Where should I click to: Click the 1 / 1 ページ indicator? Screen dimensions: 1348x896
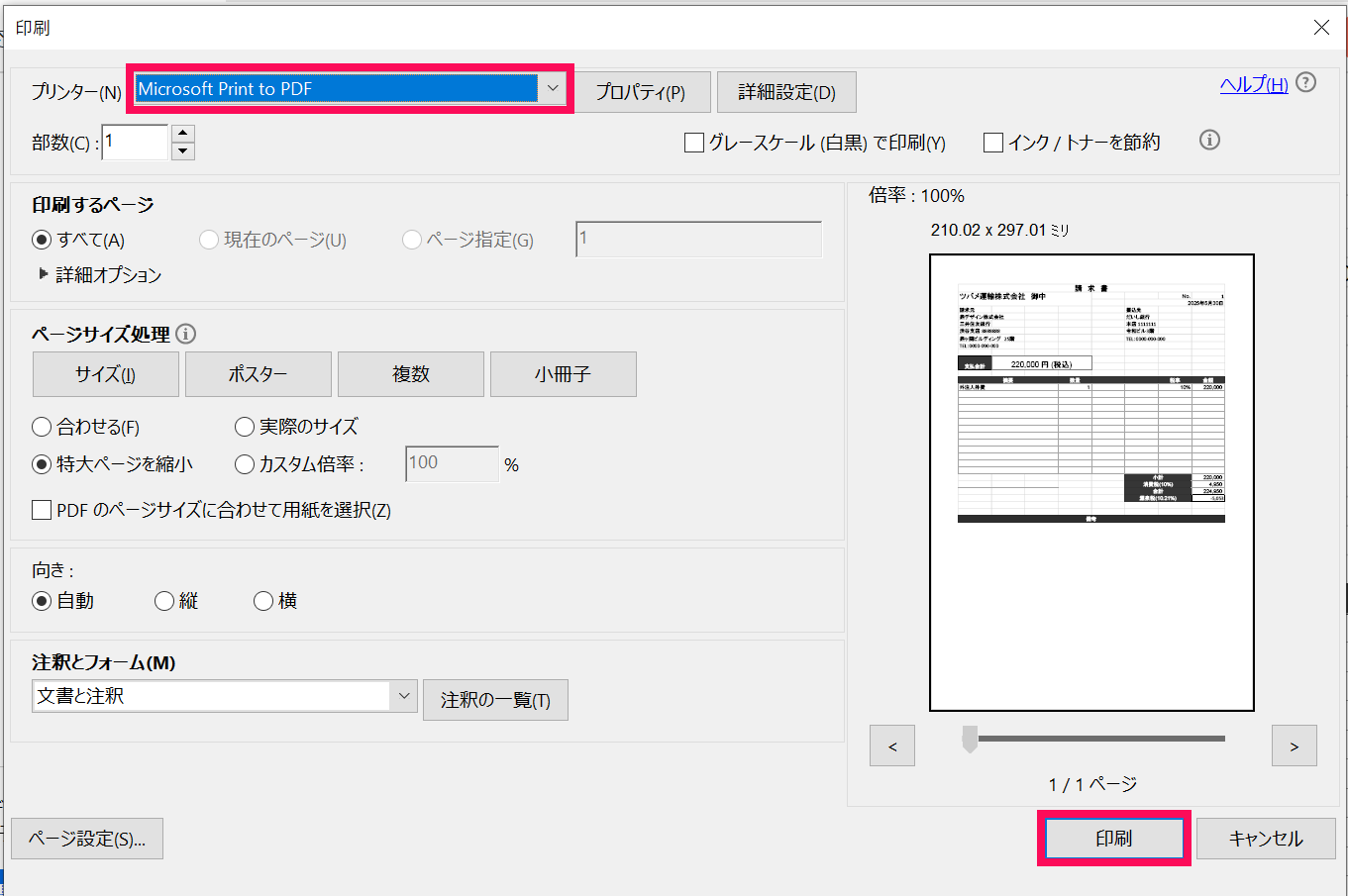[1092, 784]
